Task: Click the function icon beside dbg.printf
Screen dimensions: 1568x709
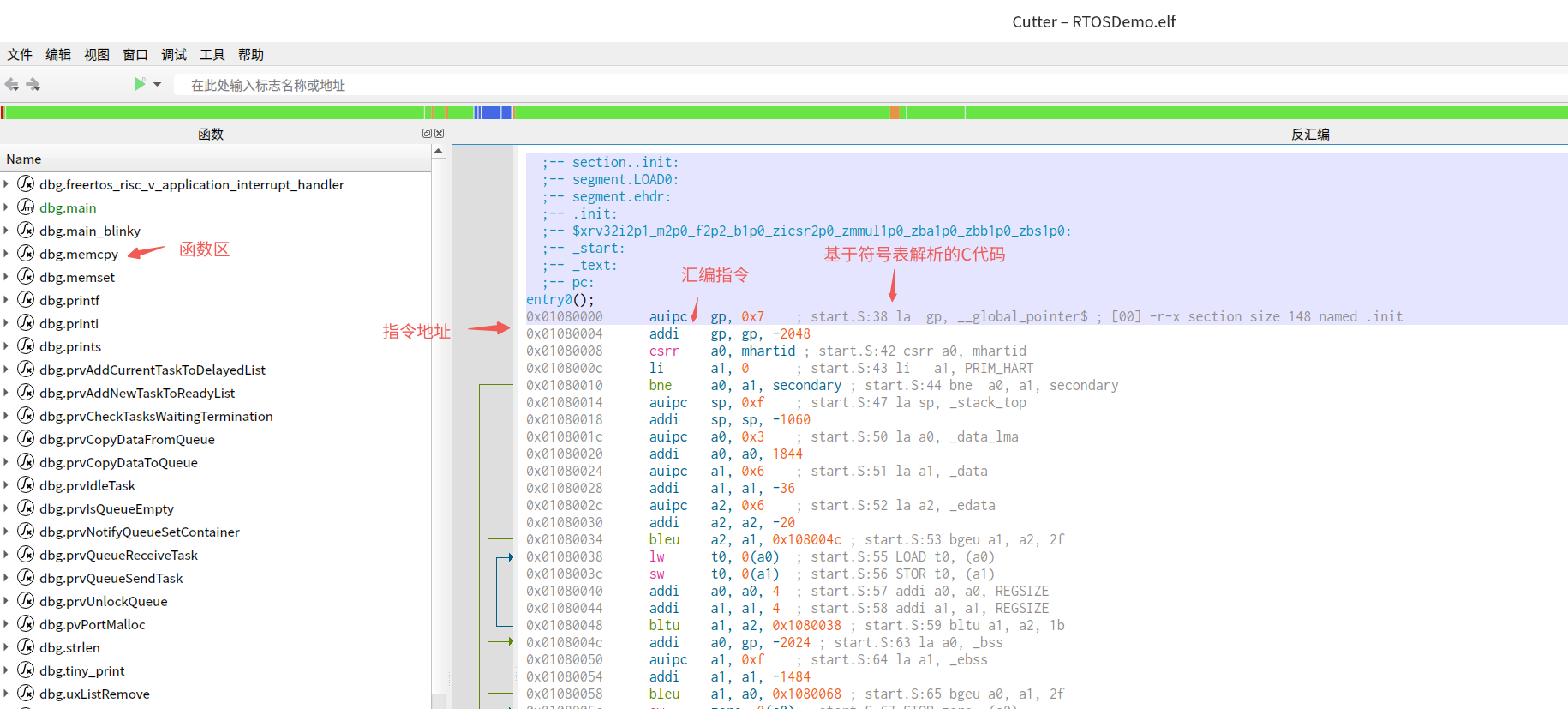Action: [27, 300]
